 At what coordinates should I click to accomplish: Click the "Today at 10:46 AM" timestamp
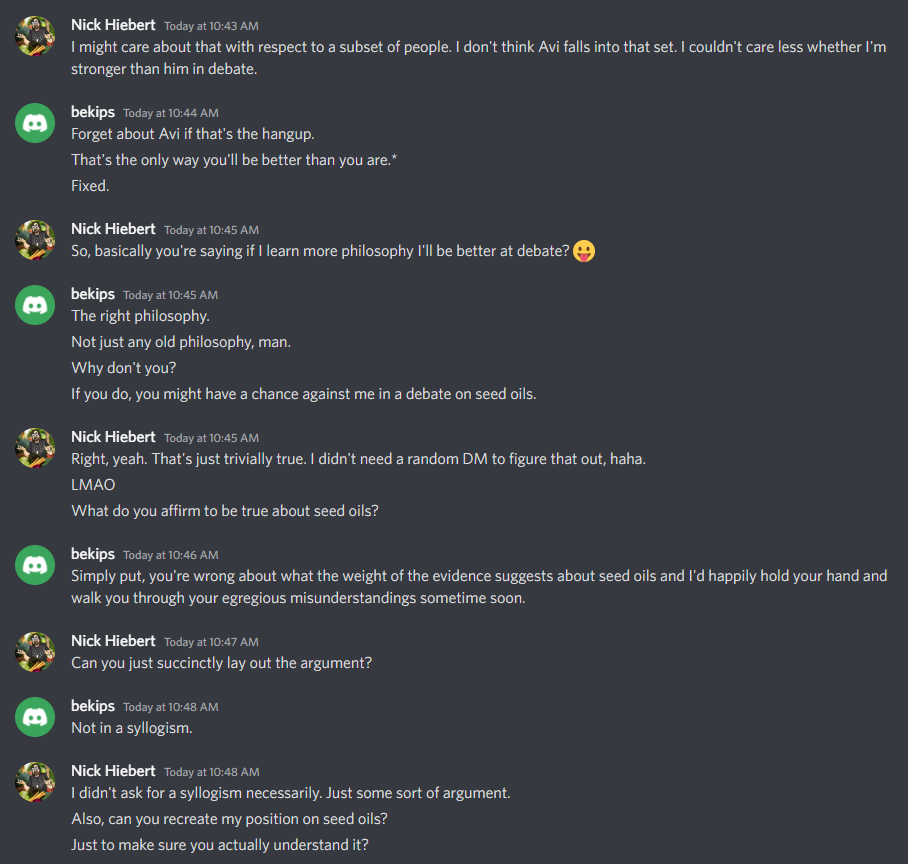coord(170,555)
